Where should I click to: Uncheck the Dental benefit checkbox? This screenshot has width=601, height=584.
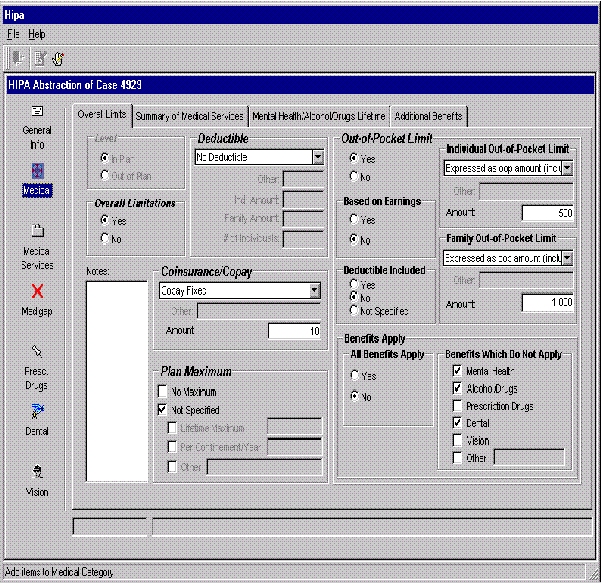[x=458, y=423]
